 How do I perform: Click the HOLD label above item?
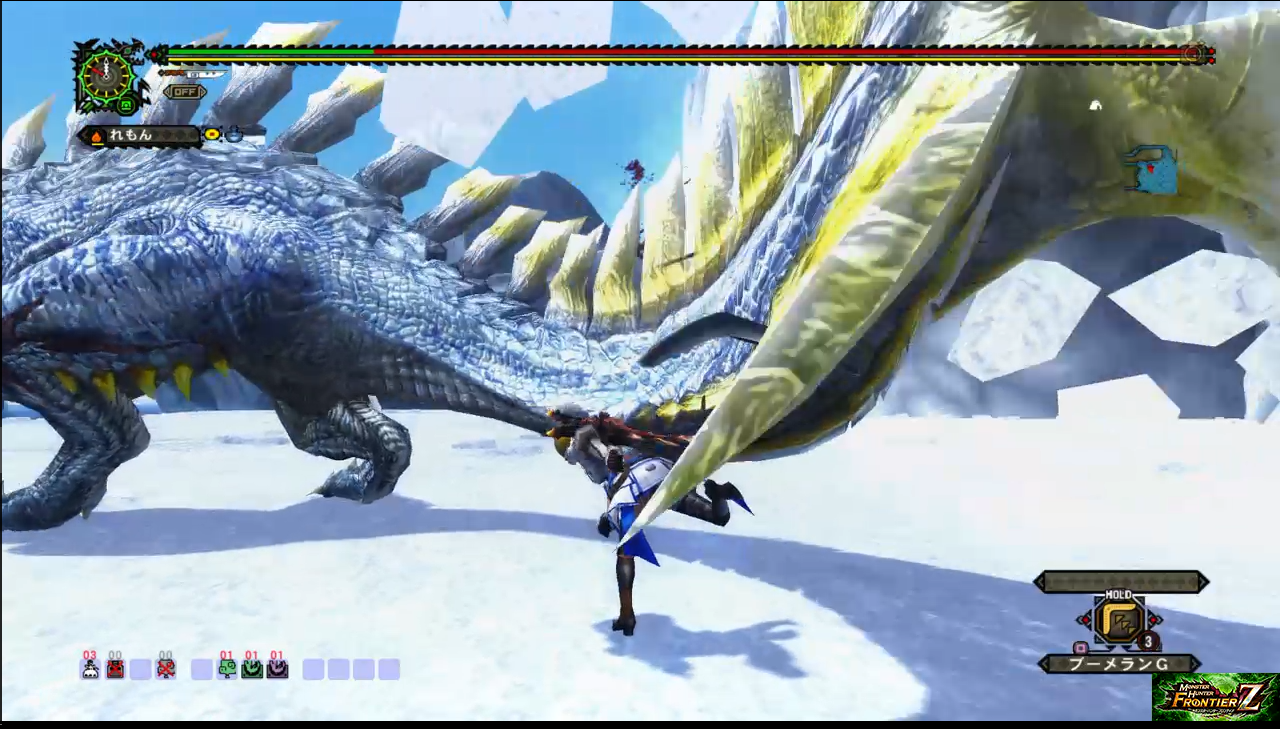click(1119, 595)
